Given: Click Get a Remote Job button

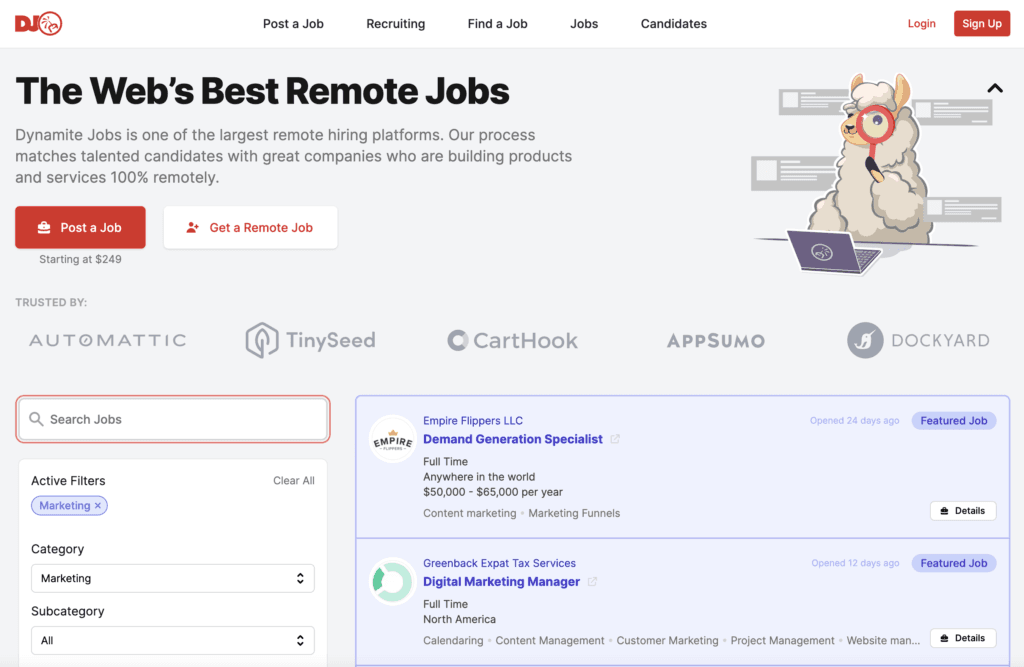Looking at the screenshot, I should tap(251, 227).
